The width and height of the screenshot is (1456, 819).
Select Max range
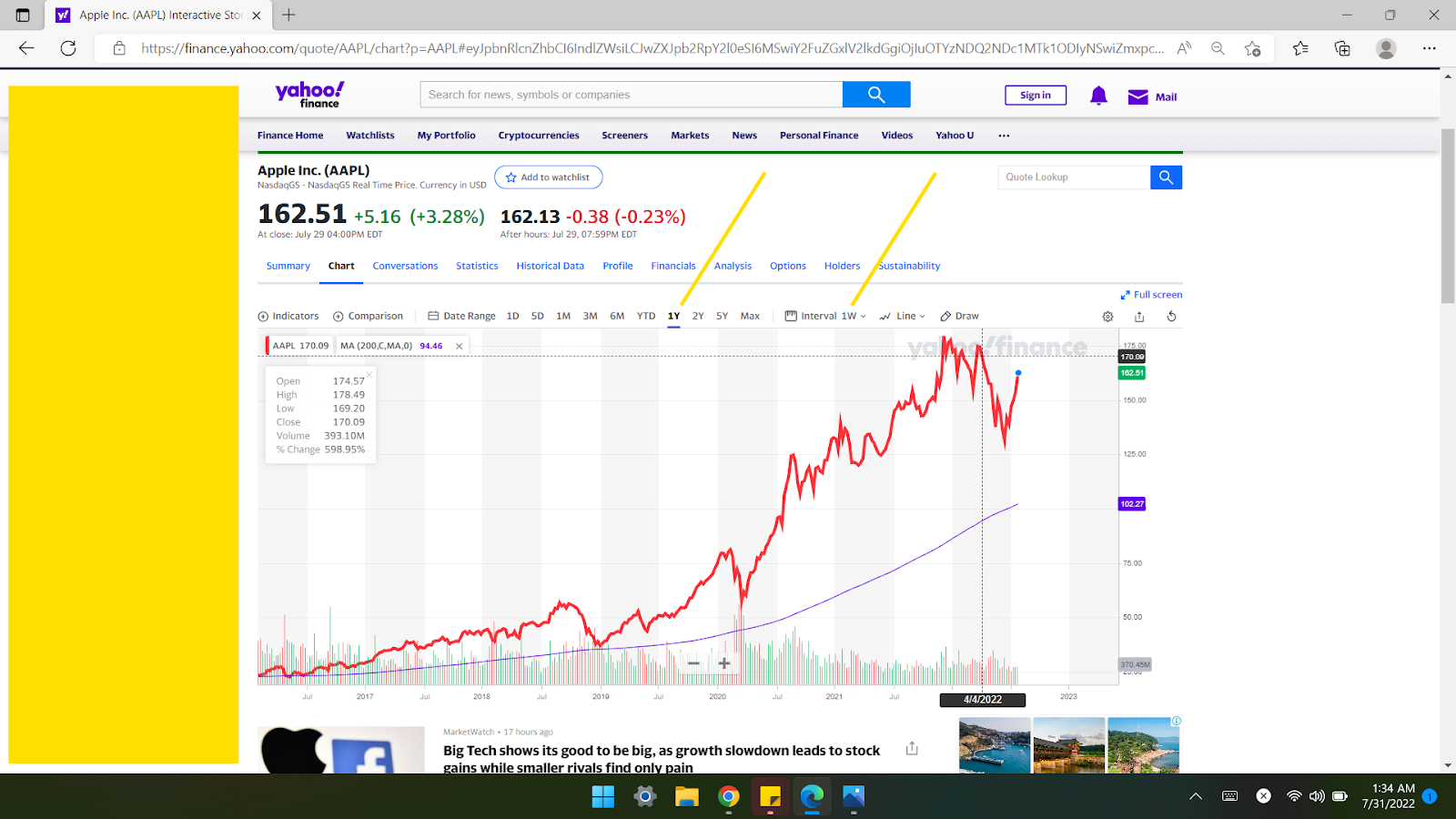tap(750, 317)
